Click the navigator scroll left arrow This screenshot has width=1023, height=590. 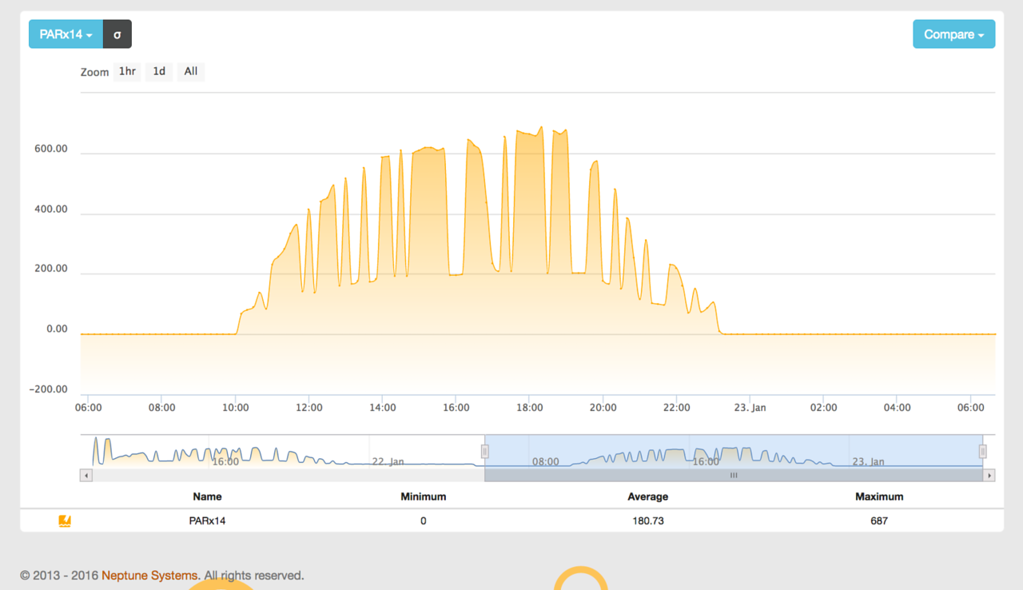click(x=86, y=476)
